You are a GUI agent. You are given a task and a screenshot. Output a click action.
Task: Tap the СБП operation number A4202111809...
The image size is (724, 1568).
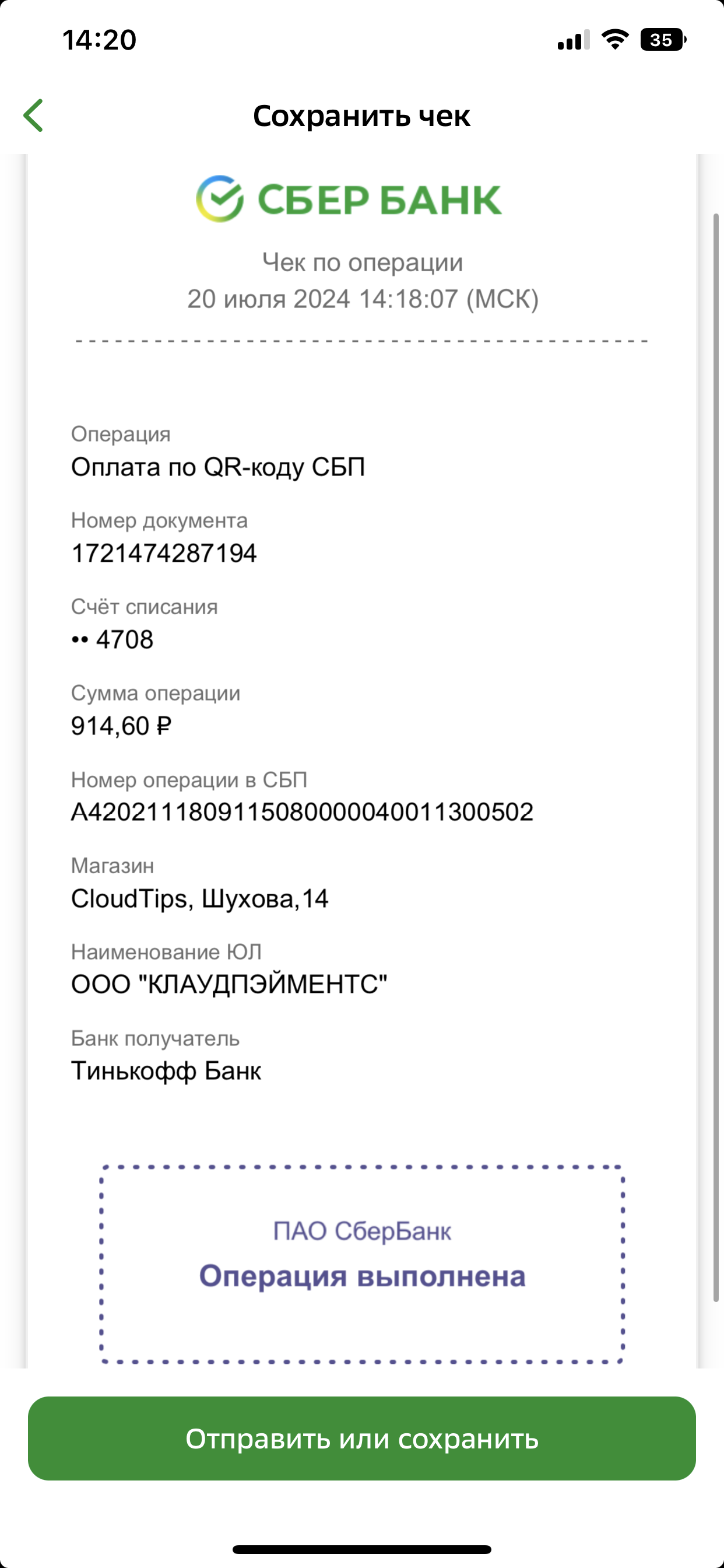tap(303, 812)
